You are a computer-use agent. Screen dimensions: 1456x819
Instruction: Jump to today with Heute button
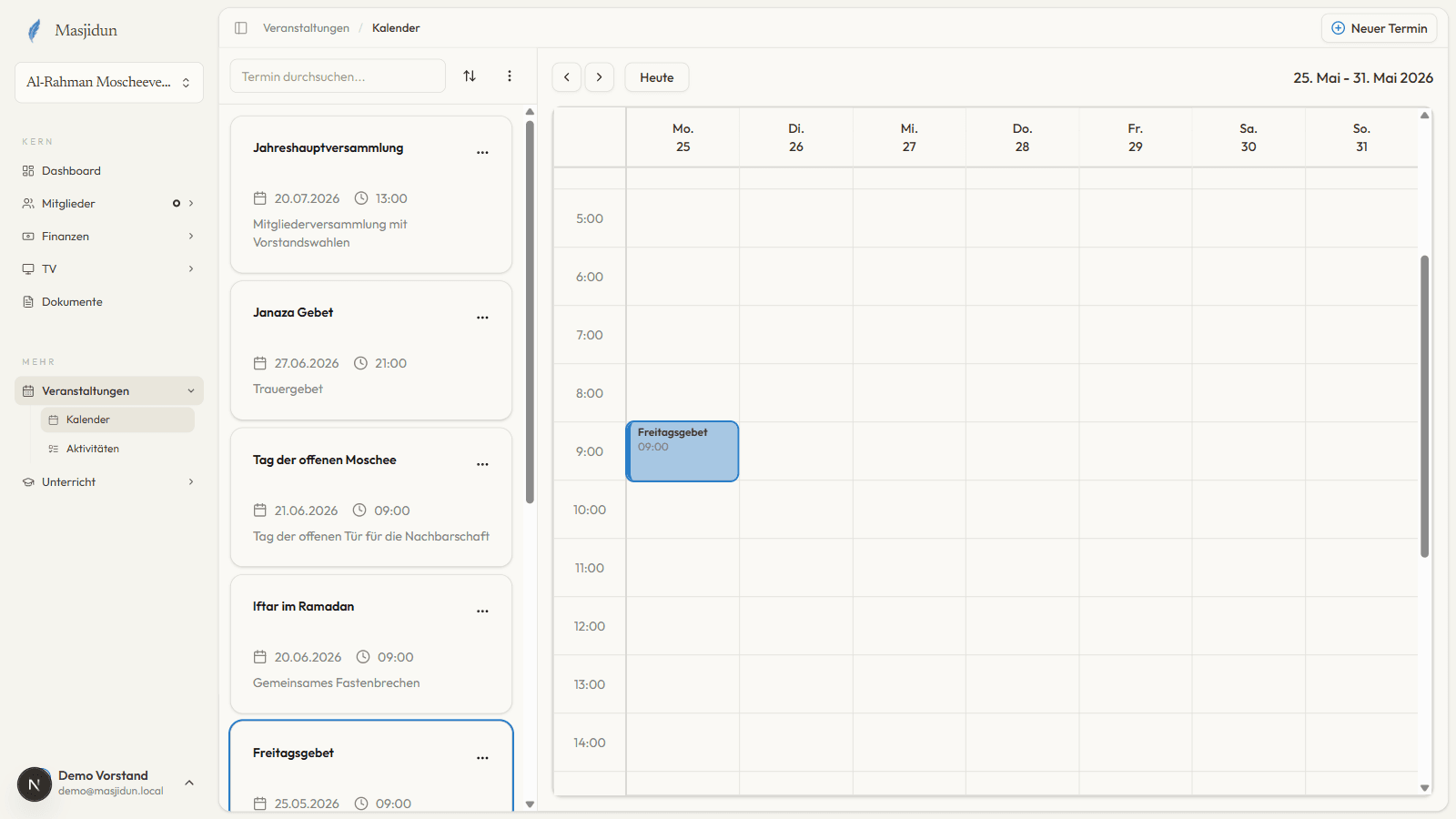657,77
